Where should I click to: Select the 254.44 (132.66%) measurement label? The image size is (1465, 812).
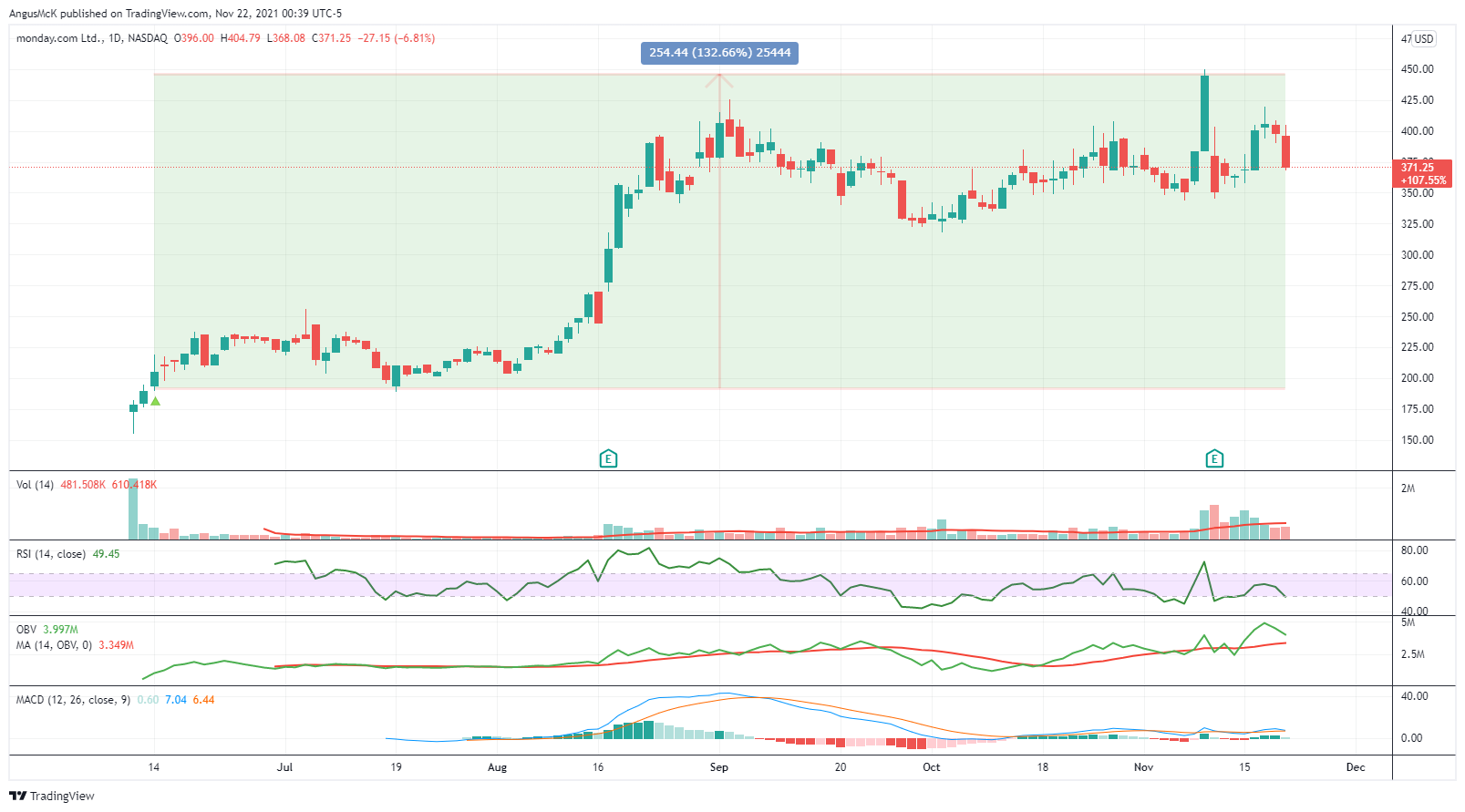pos(719,53)
